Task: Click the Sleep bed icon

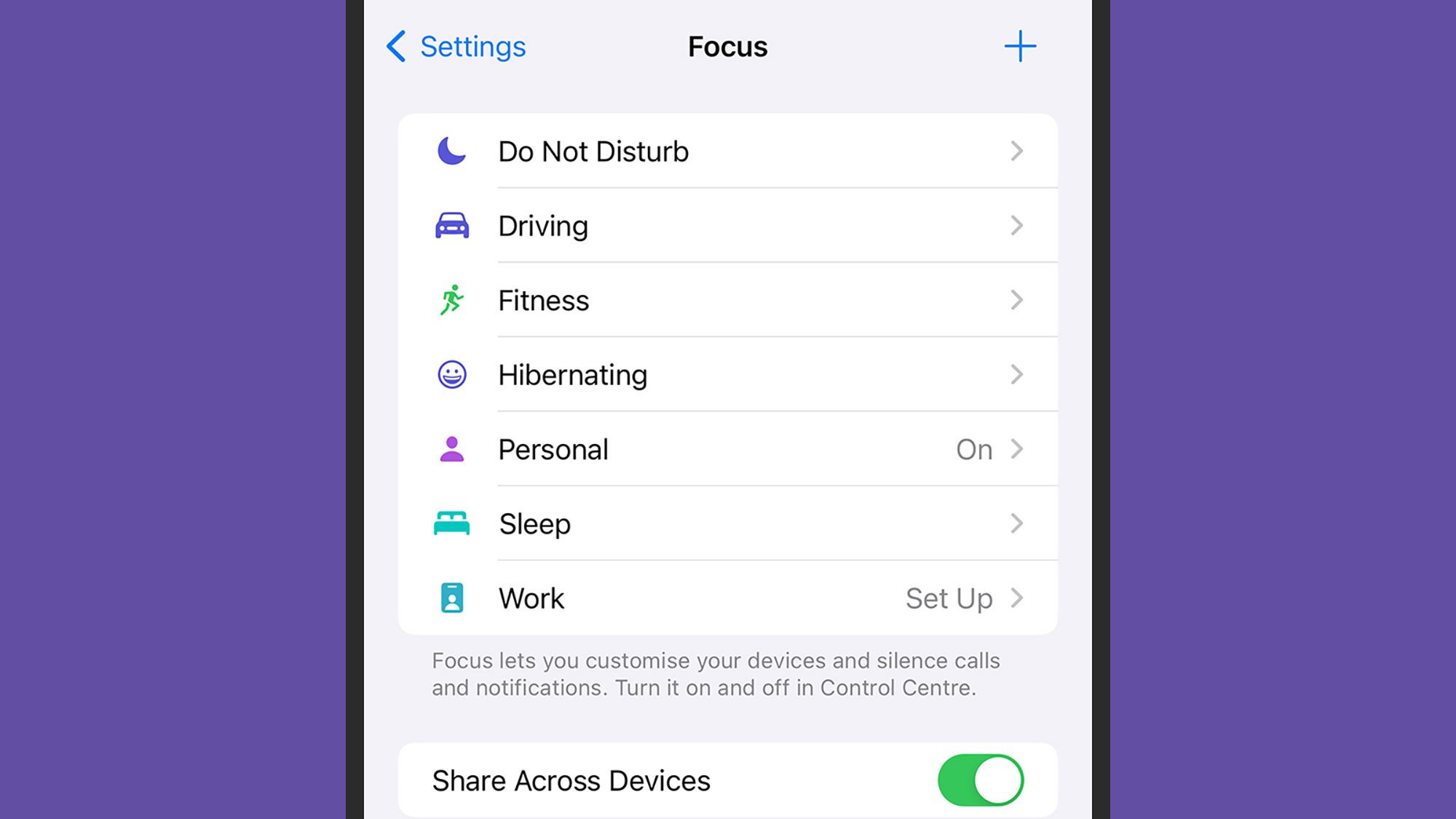Action: (x=451, y=523)
